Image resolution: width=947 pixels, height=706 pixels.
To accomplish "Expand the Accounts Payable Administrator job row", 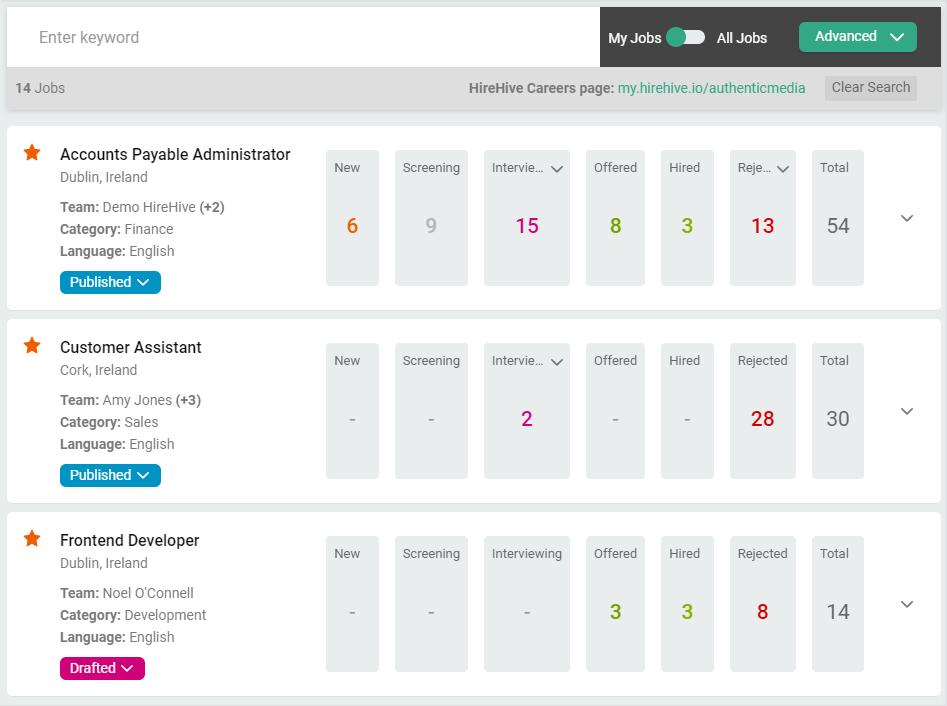I will (907, 218).
